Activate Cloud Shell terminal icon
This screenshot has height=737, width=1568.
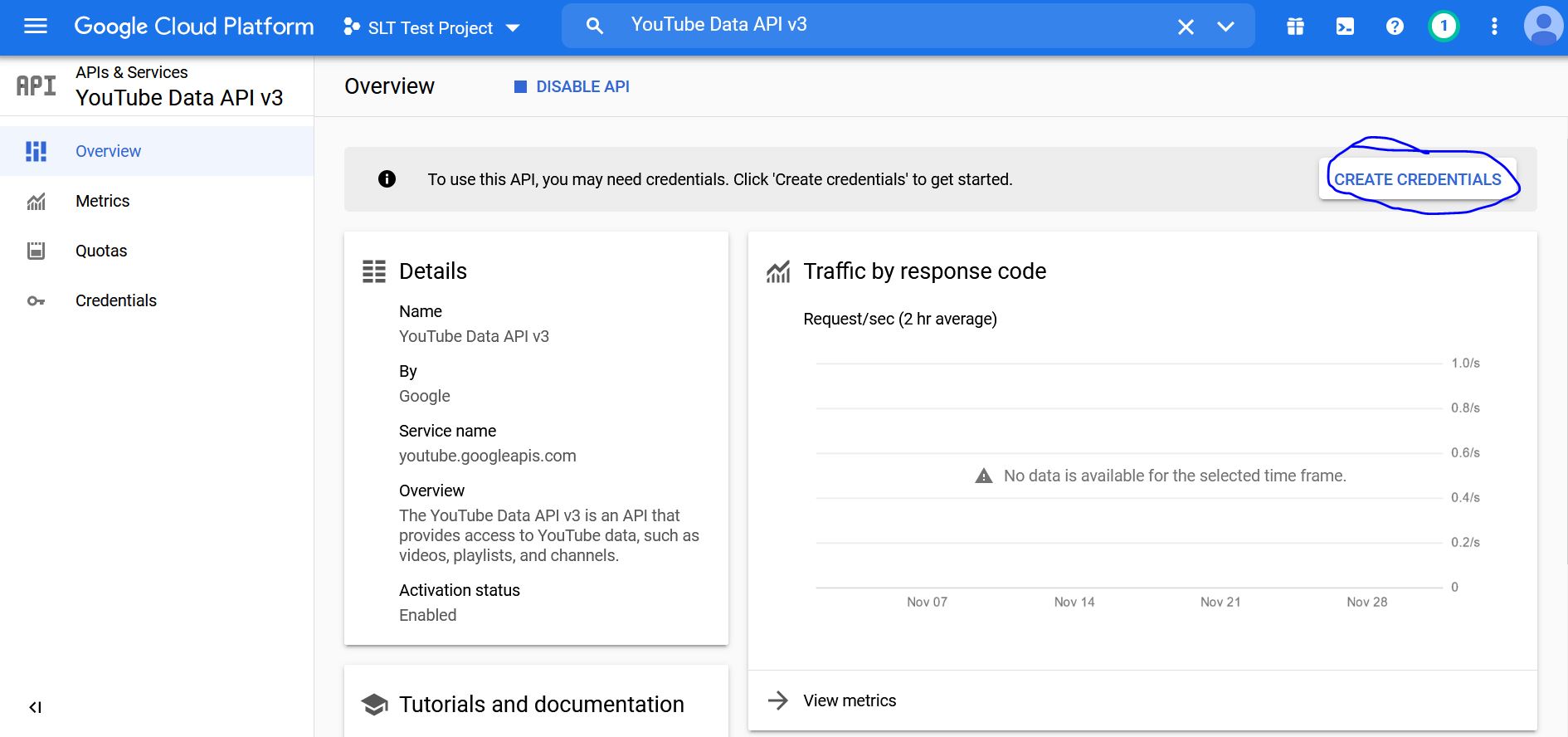(x=1345, y=27)
